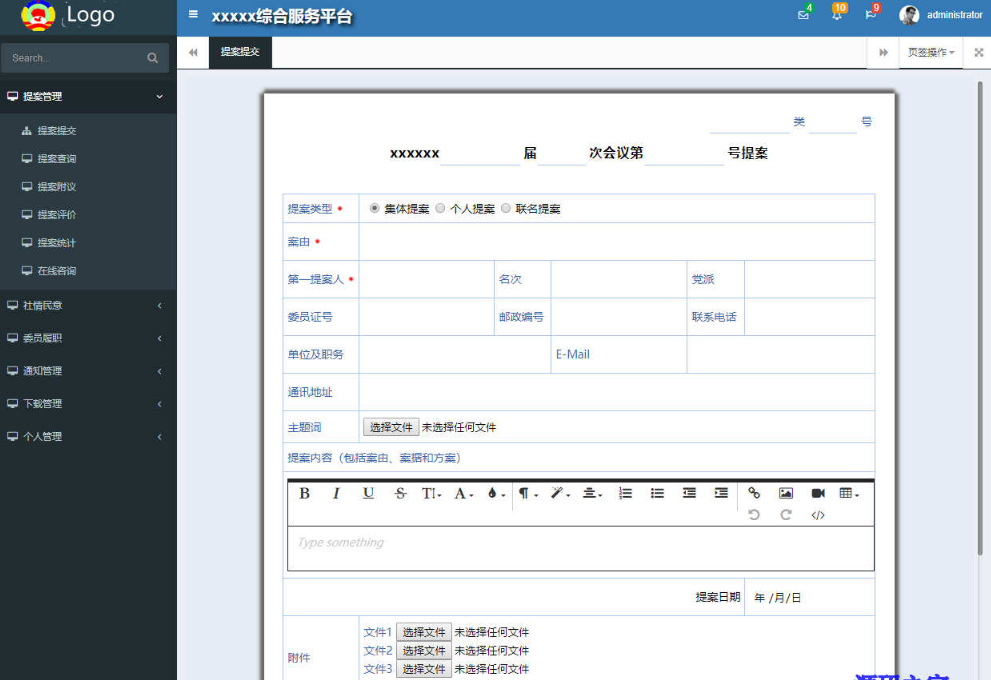The image size is (991, 680).
Task: Select the 集体提案 radio option
Action: point(375,208)
